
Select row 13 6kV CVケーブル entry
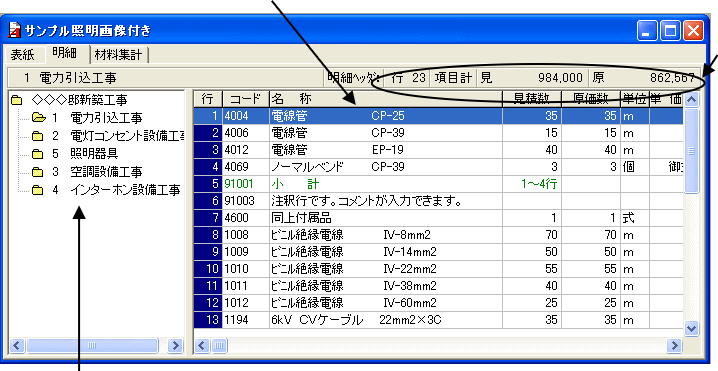(x=438, y=320)
